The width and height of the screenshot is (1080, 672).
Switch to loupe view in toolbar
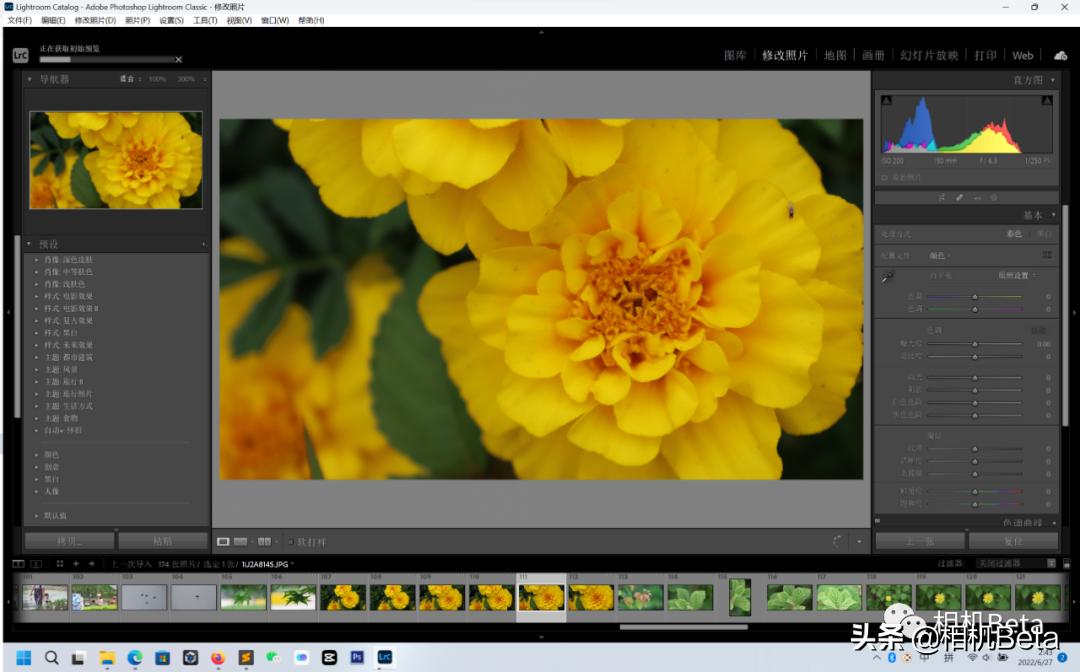coord(223,542)
